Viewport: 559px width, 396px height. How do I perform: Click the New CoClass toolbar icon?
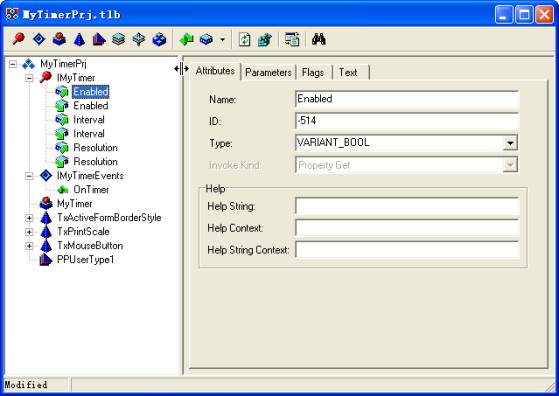coord(59,39)
